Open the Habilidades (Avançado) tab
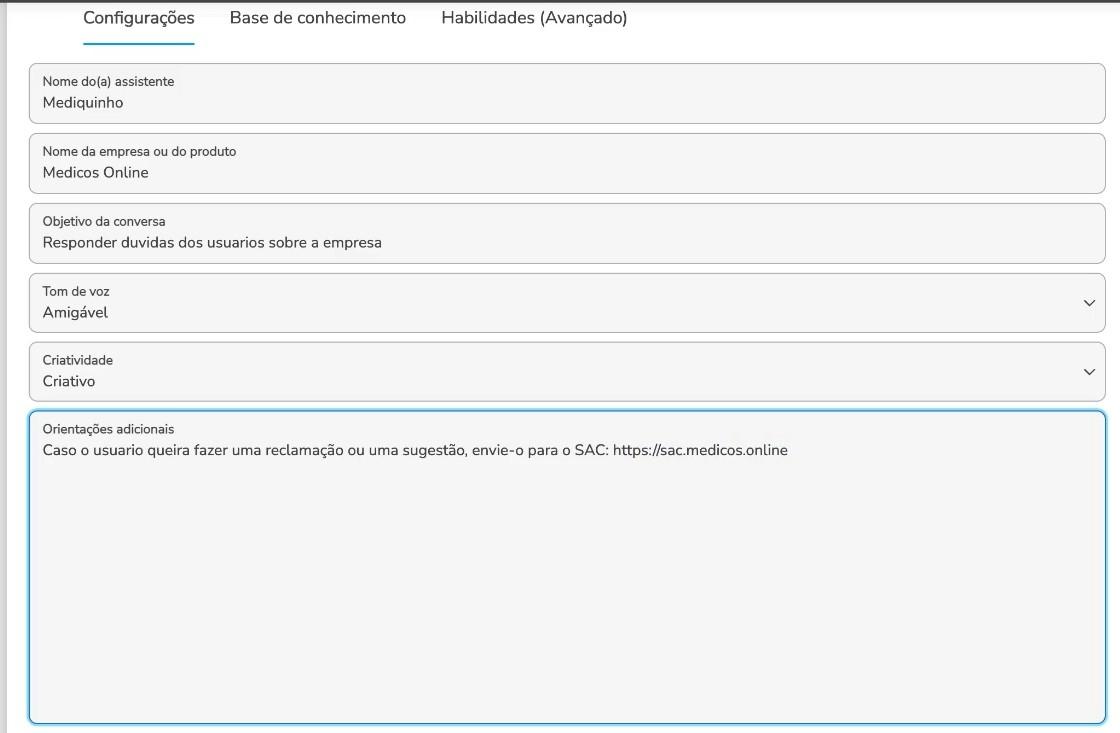Screen dimensions: 1120x733 (534, 18)
